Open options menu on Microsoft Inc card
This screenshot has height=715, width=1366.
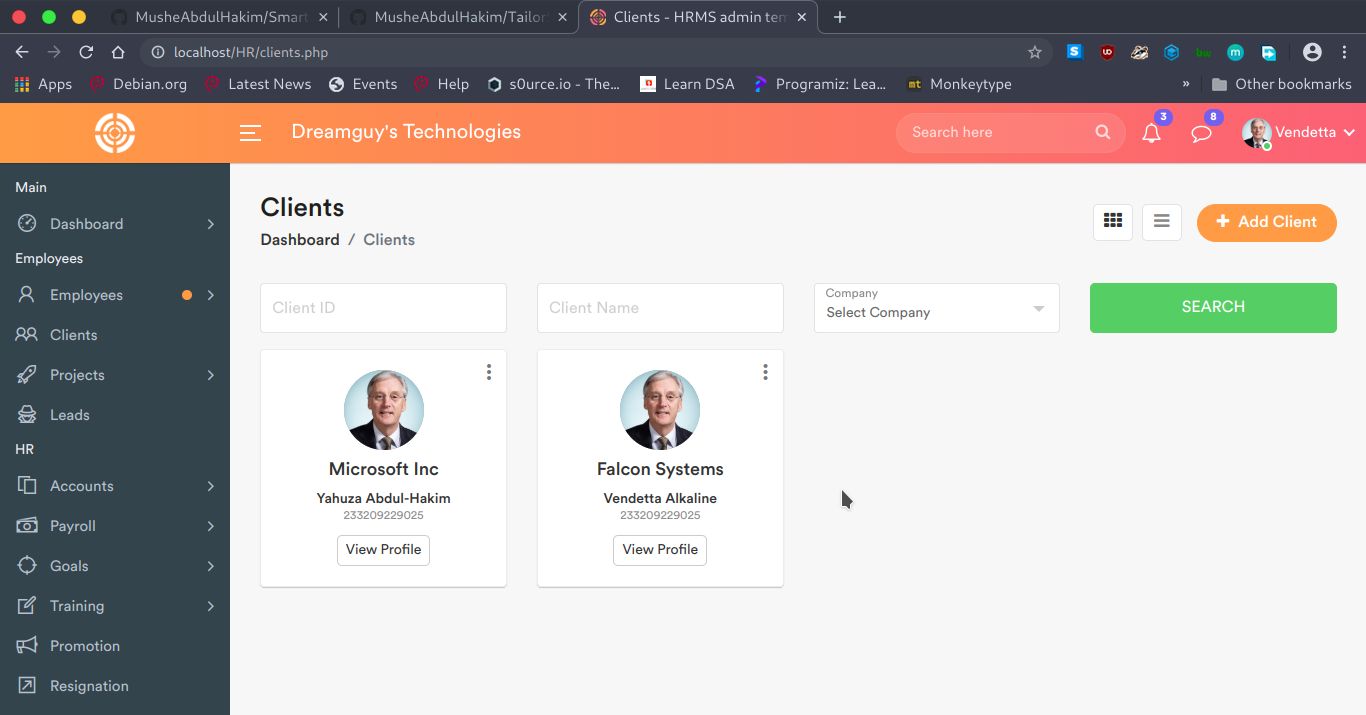489,372
